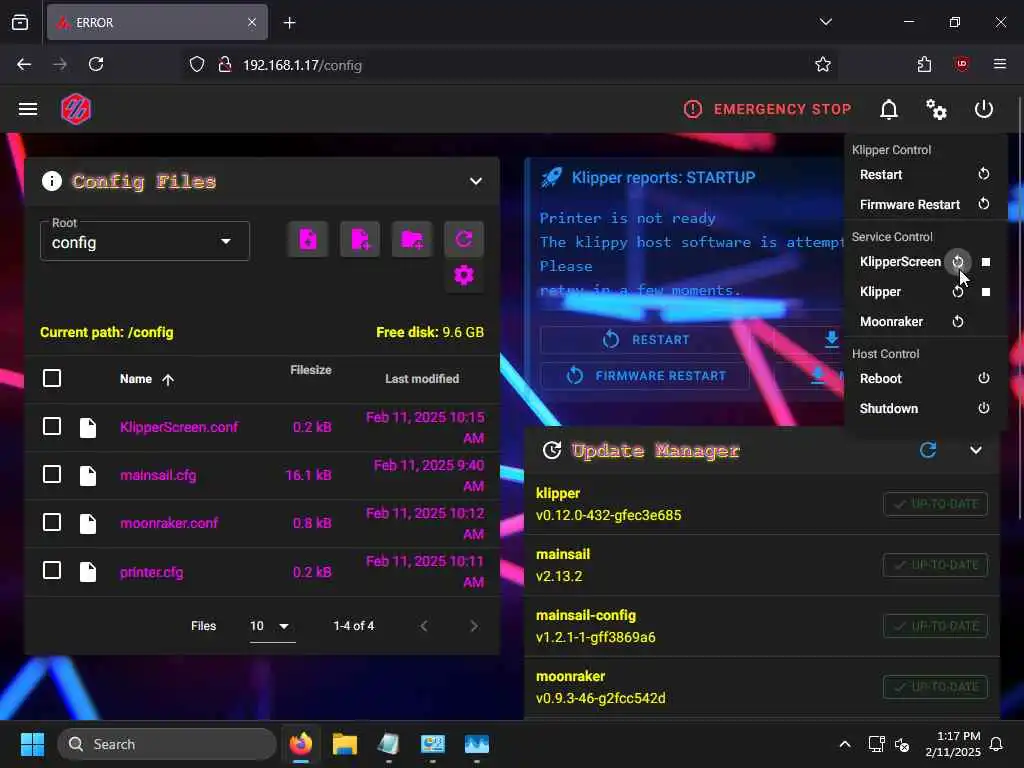Open the uBlock Origin extension icon
Viewport: 1024px width, 768px height.
pos(961,64)
